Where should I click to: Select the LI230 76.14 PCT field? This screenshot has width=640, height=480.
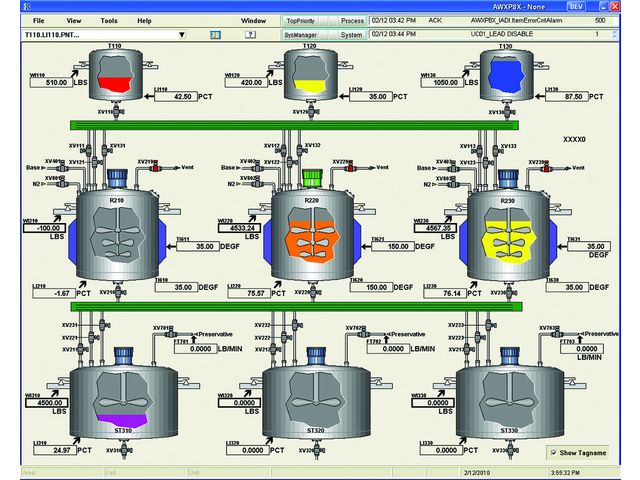[445, 293]
